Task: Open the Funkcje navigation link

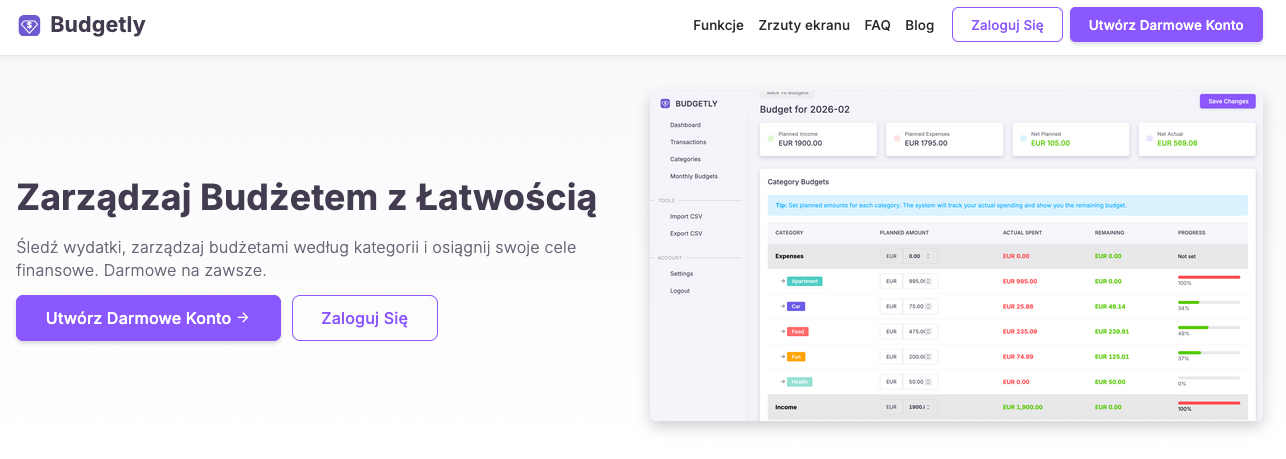Action: [718, 25]
